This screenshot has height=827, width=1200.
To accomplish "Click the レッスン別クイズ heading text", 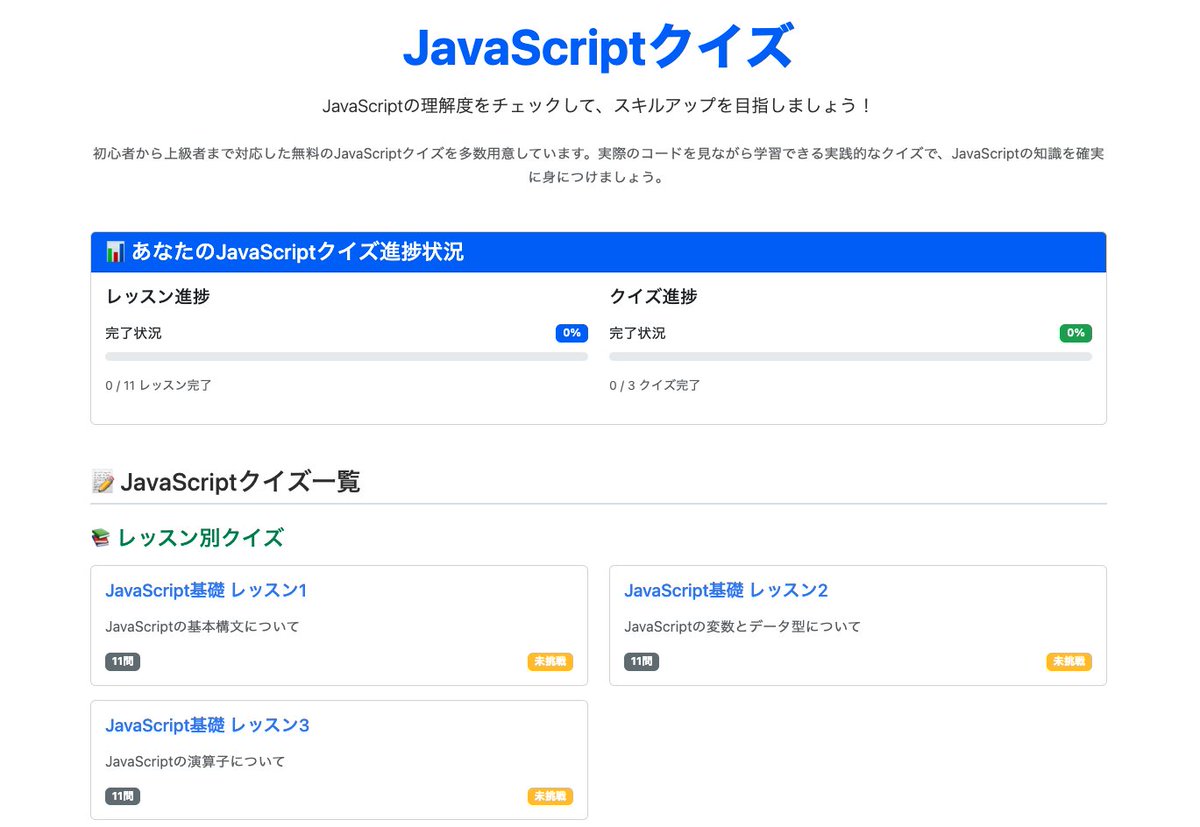I will [201, 538].
